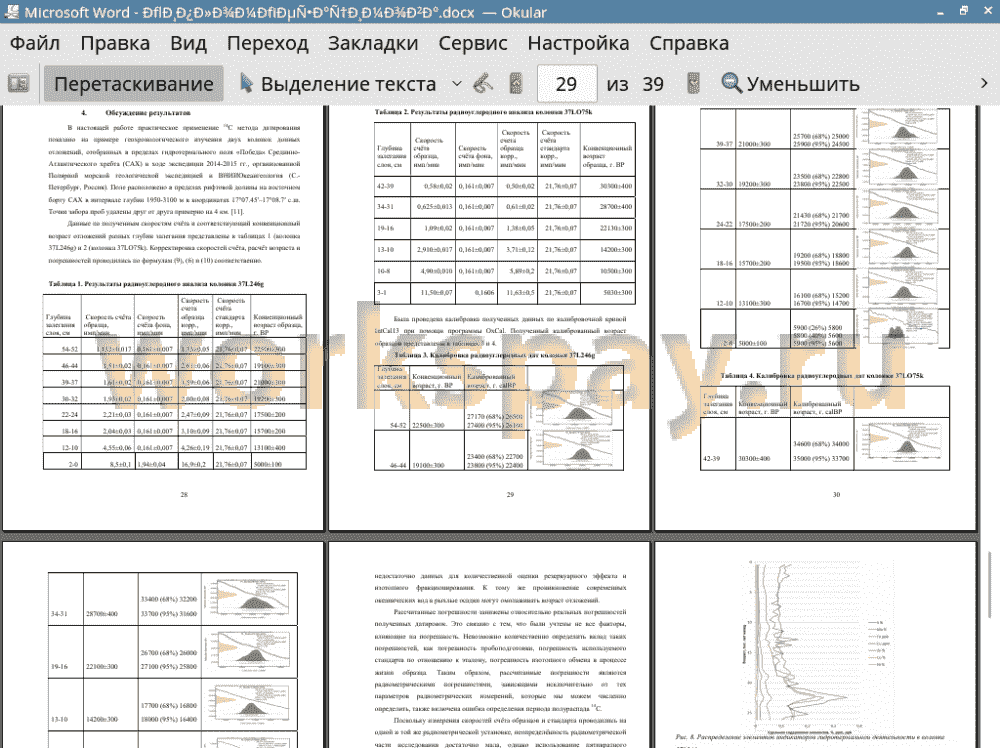Expand the selection tool dropdown arrow

pyautogui.click(x=457, y=84)
